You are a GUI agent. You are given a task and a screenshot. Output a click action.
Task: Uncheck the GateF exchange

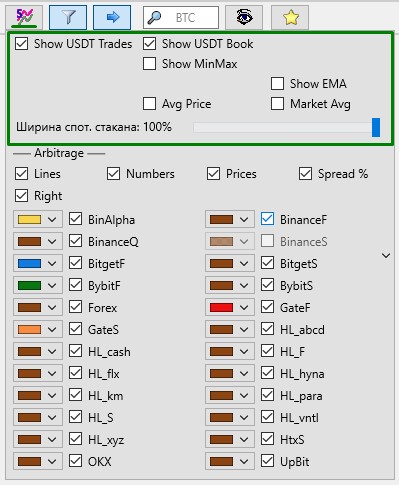267,307
